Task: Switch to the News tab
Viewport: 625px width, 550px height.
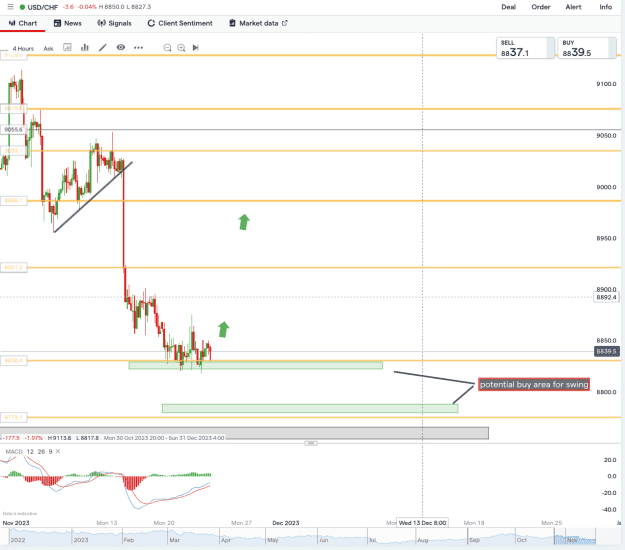Action: click(67, 23)
